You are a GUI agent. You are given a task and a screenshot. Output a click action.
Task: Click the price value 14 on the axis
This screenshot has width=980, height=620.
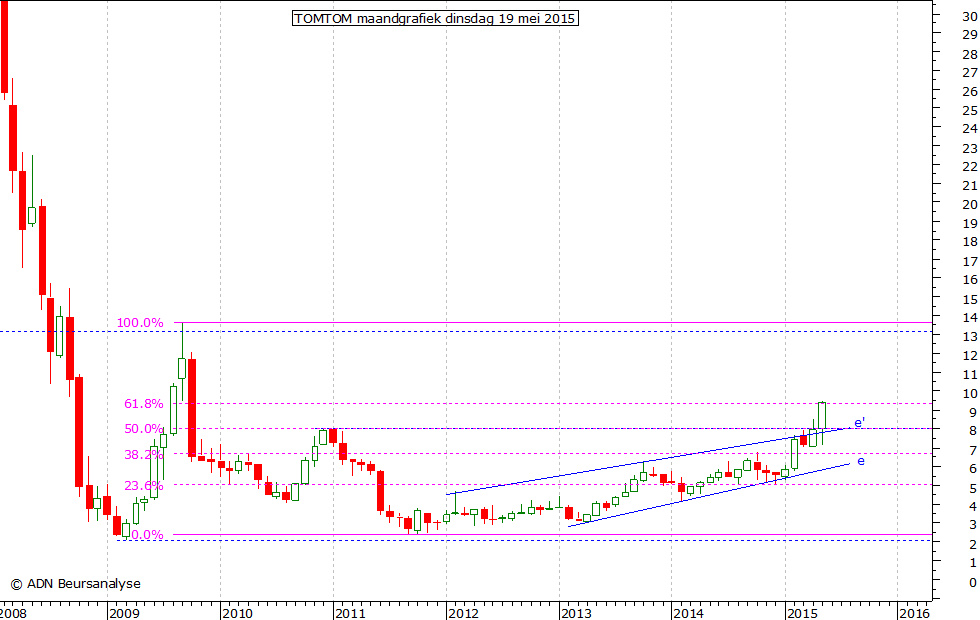tap(970, 318)
